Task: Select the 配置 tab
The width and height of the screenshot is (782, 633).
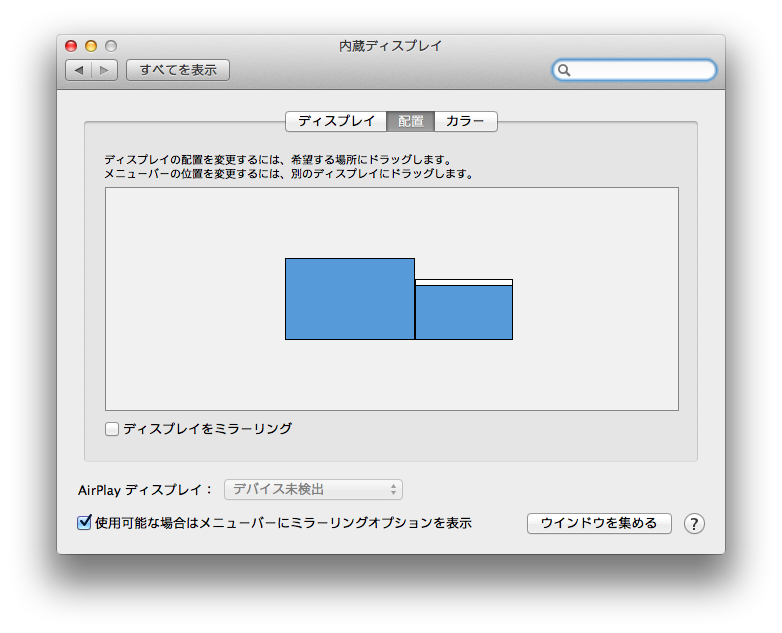Action: click(410, 121)
